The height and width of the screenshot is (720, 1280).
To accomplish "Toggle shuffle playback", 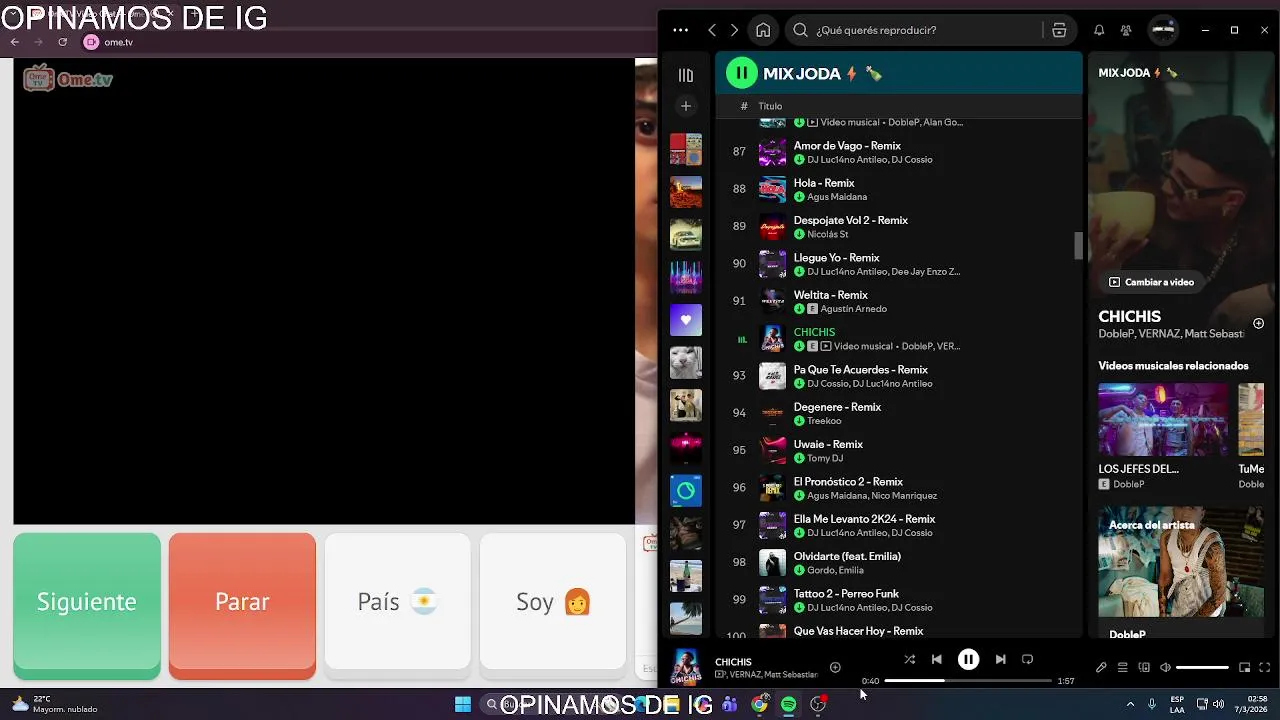I will 909,659.
